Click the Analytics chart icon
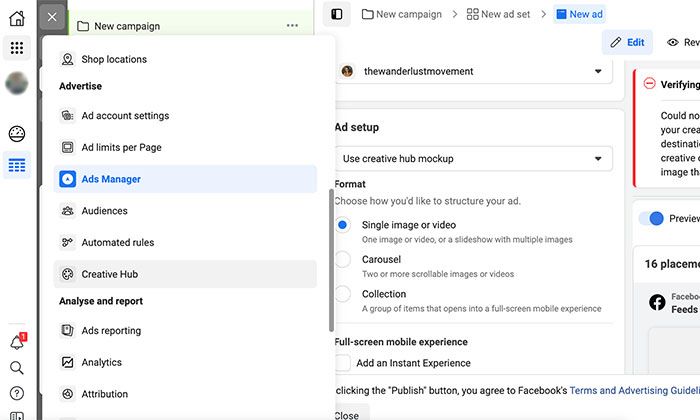The image size is (700, 420). (67, 362)
